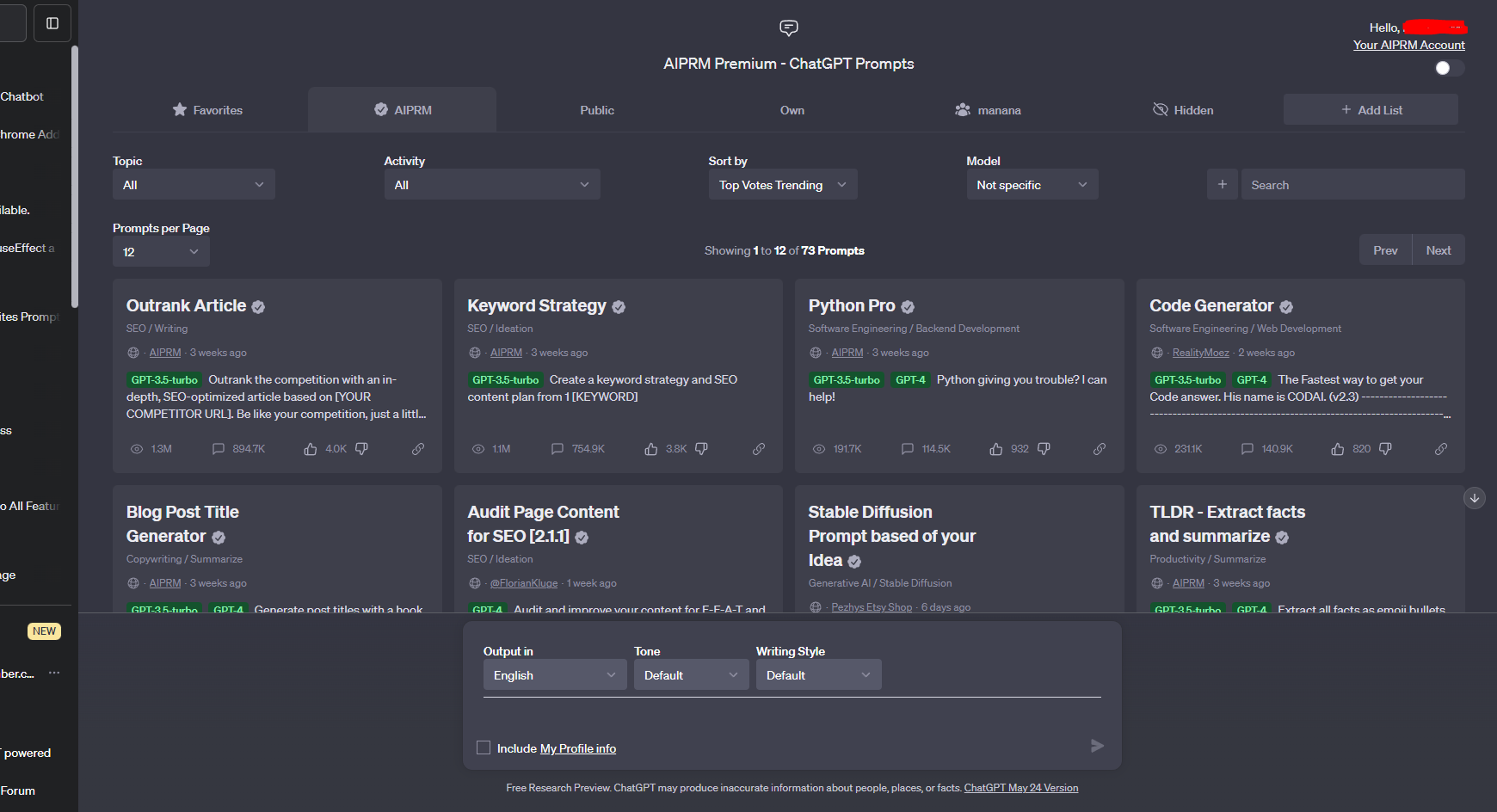Open ChatGPT May 24 Version link

pyautogui.click(x=1021, y=788)
